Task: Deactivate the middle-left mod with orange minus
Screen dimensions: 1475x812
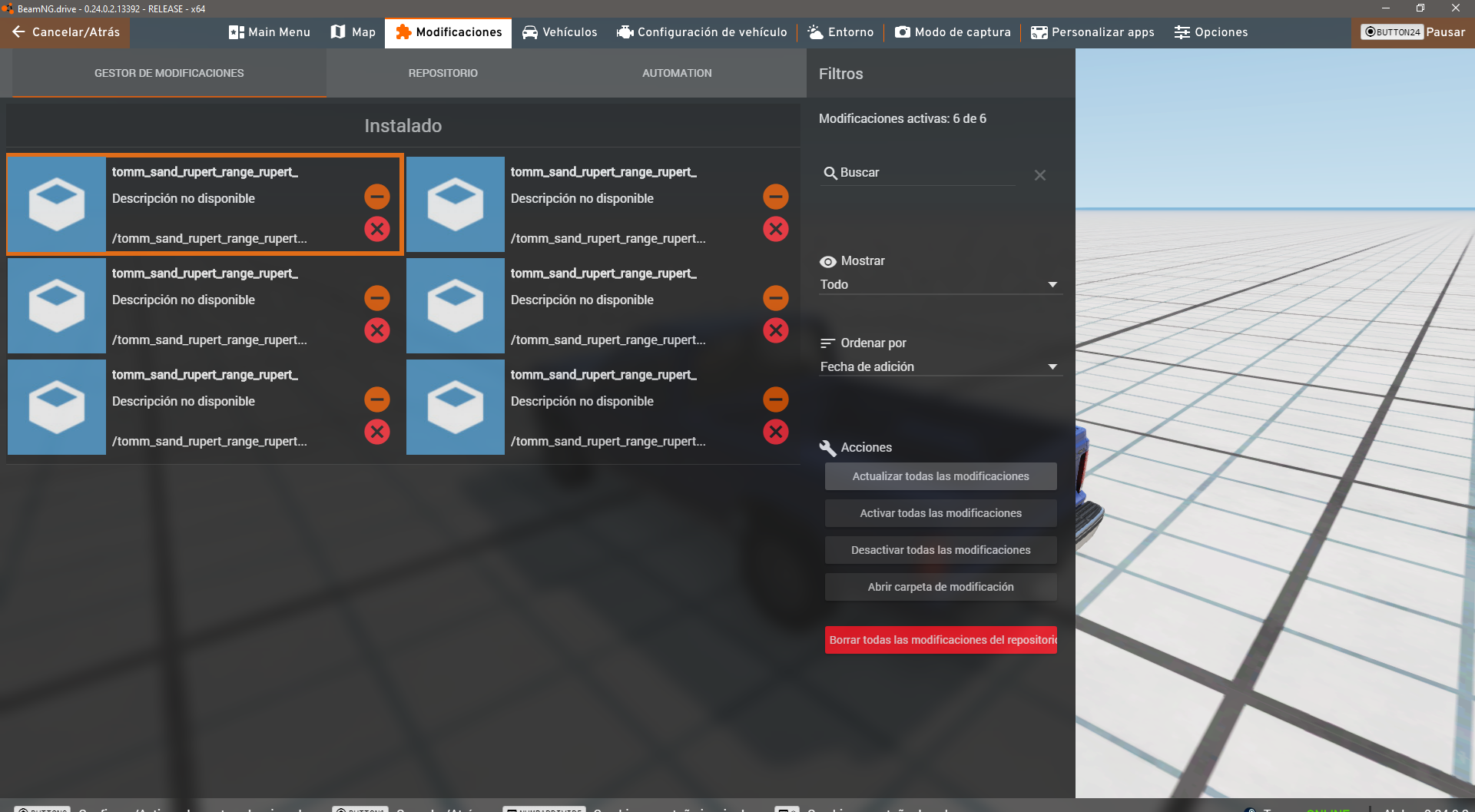Action: point(377,298)
